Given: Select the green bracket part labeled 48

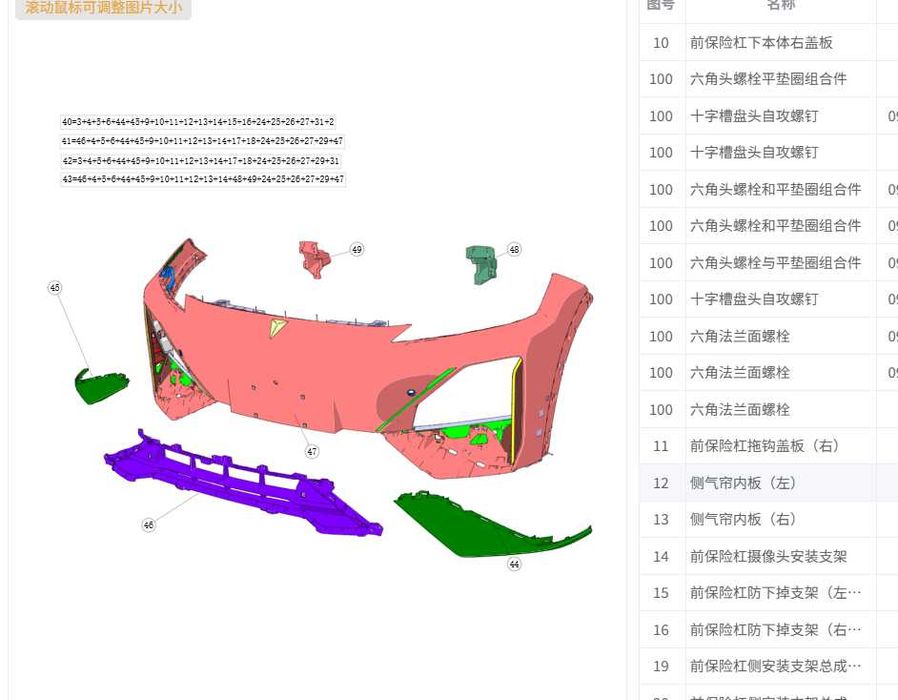Looking at the screenshot, I should pyautogui.click(x=481, y=264).
